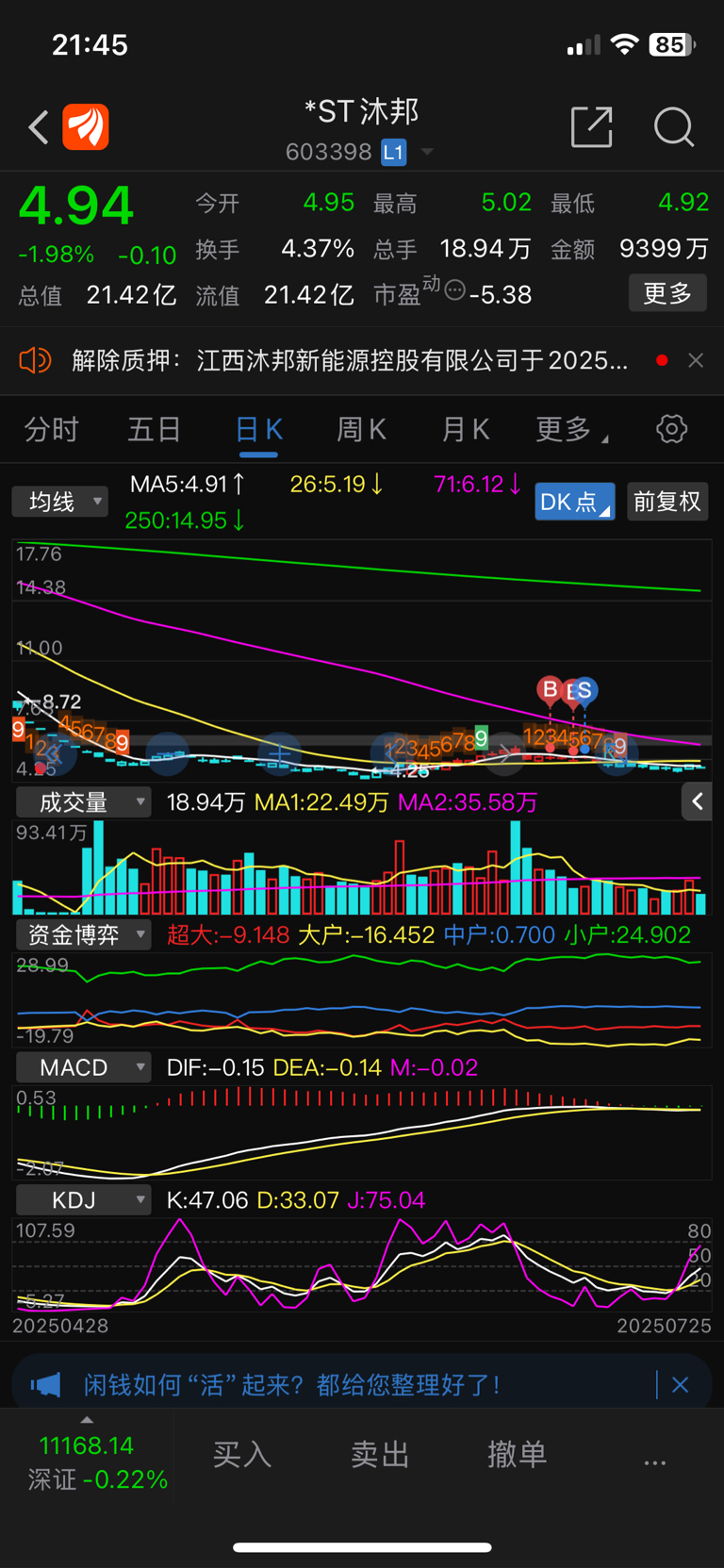The image size is (724, 1568).
Task: Tap the 更多 quote details button
Action: pyautogui.click(x=667, y=293)
